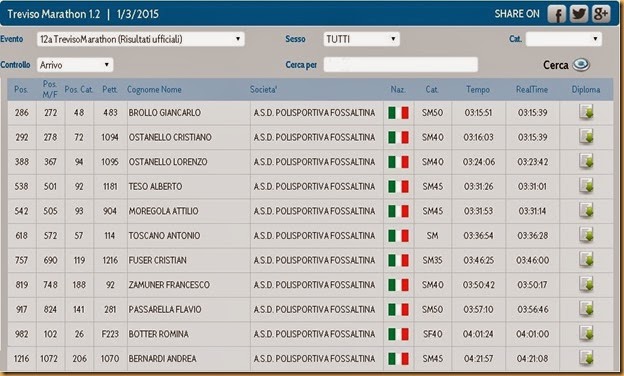Download diploma for Teso Alberto

coord(586,186)
